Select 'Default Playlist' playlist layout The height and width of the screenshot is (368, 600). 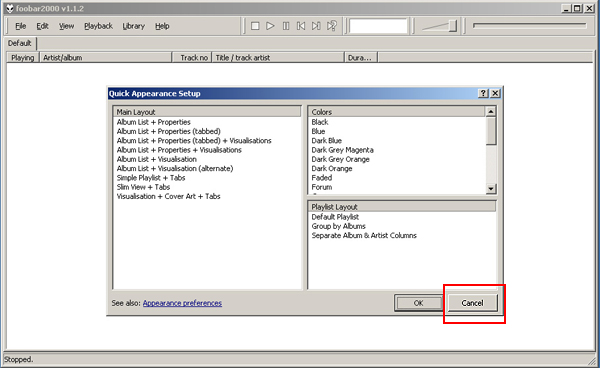335,217
